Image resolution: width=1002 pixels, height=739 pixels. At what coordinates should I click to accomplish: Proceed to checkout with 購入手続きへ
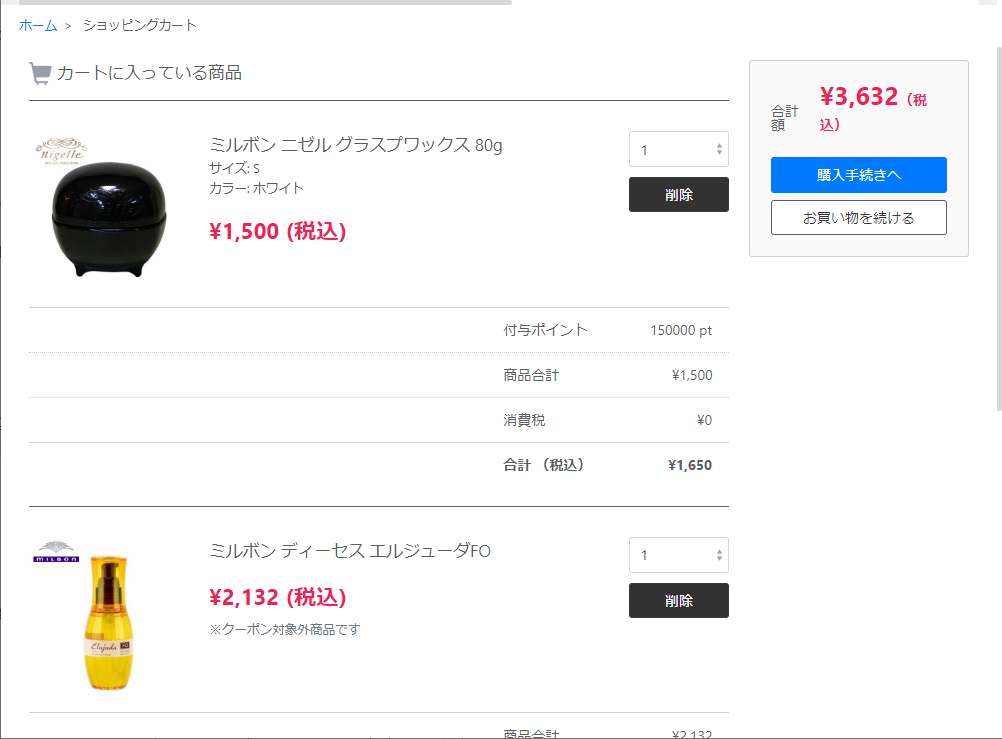pos(858,175)
